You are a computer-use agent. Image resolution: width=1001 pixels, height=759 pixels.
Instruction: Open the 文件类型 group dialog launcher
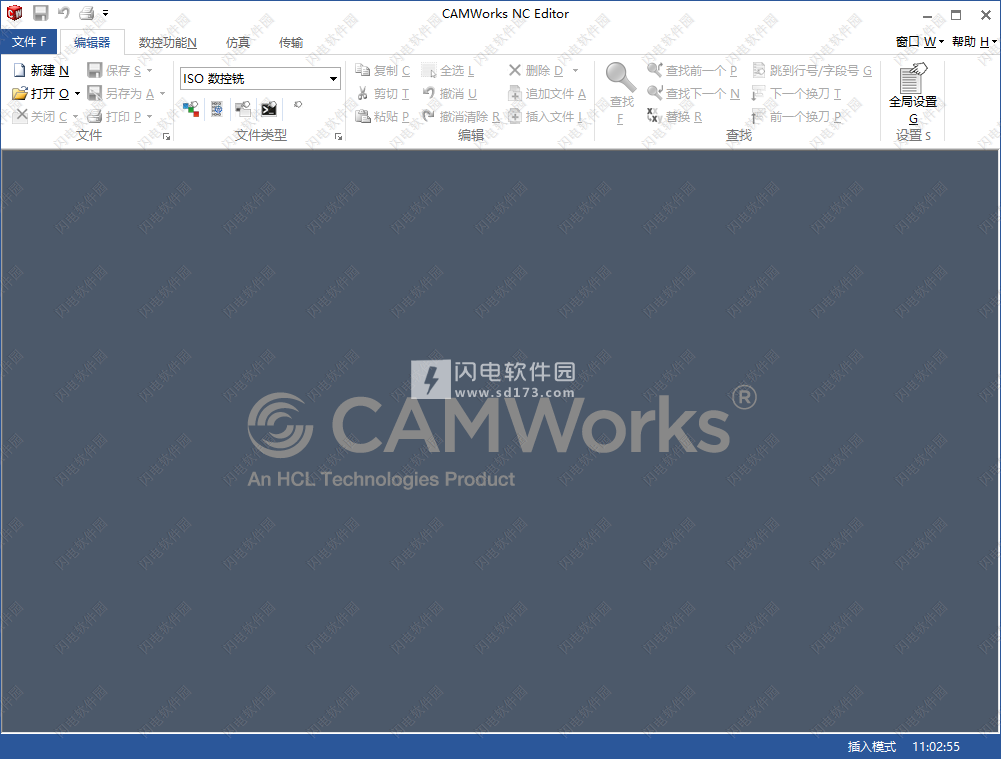(338, 137)
